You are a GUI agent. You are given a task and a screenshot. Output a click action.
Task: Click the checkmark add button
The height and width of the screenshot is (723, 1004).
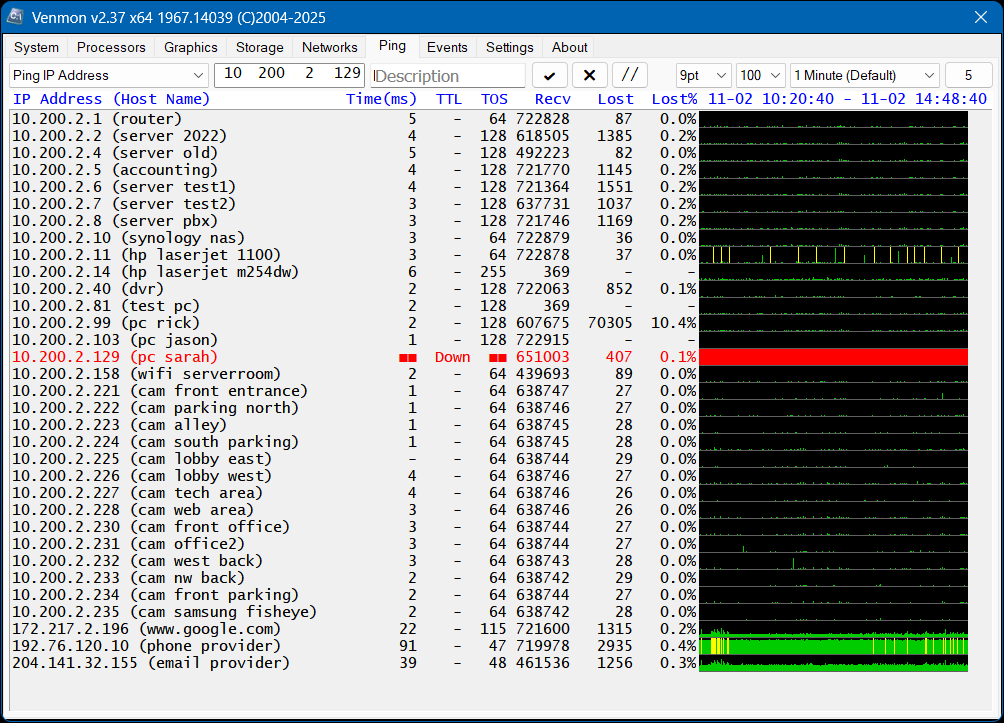549,76
